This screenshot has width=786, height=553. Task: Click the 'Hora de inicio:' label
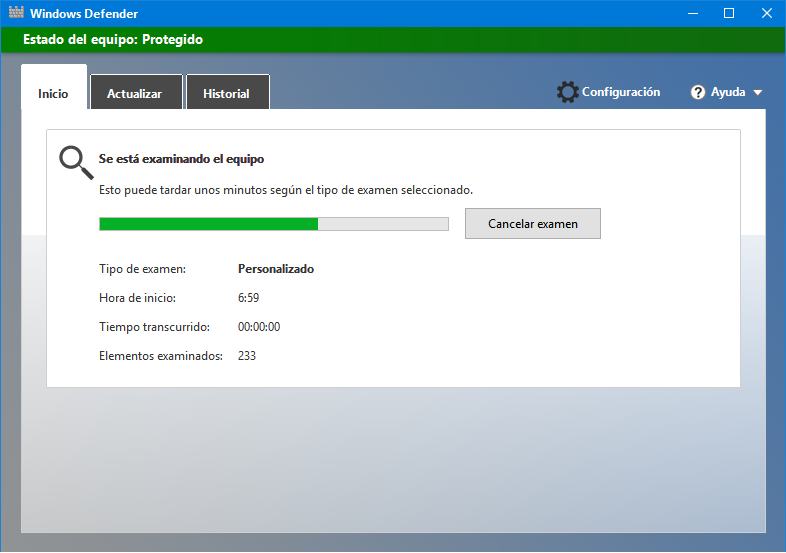coord(137,298)
